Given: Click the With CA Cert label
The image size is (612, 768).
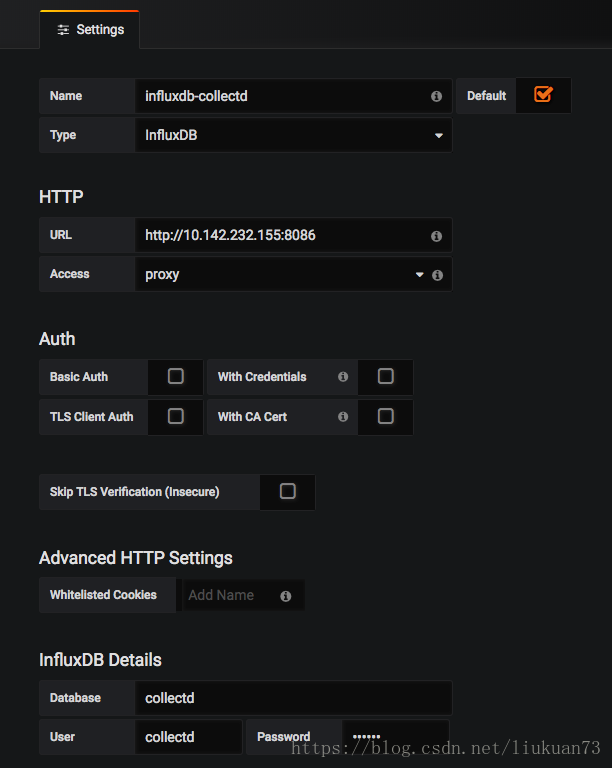Looking at the screenshot, I should tap(253, 417).
